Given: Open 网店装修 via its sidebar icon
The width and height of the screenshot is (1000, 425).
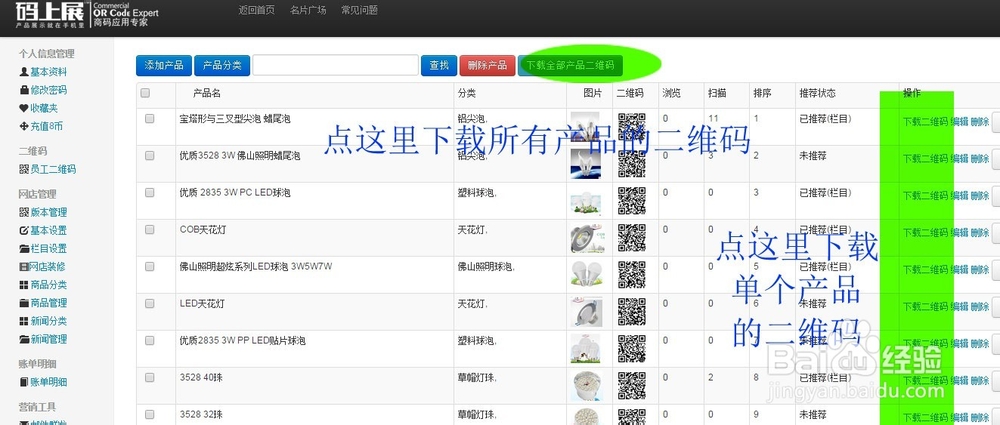Looking at the screenshot, I should tap(24, 267).
